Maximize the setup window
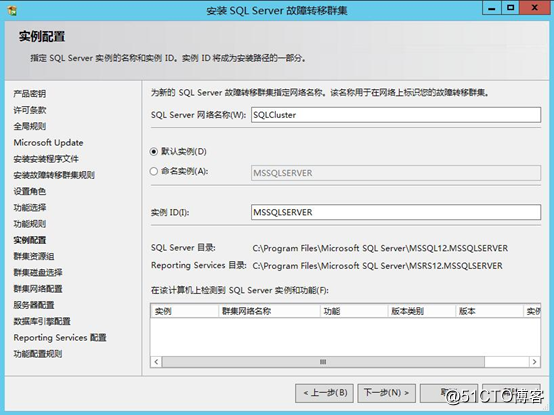 tap(510, 8)
